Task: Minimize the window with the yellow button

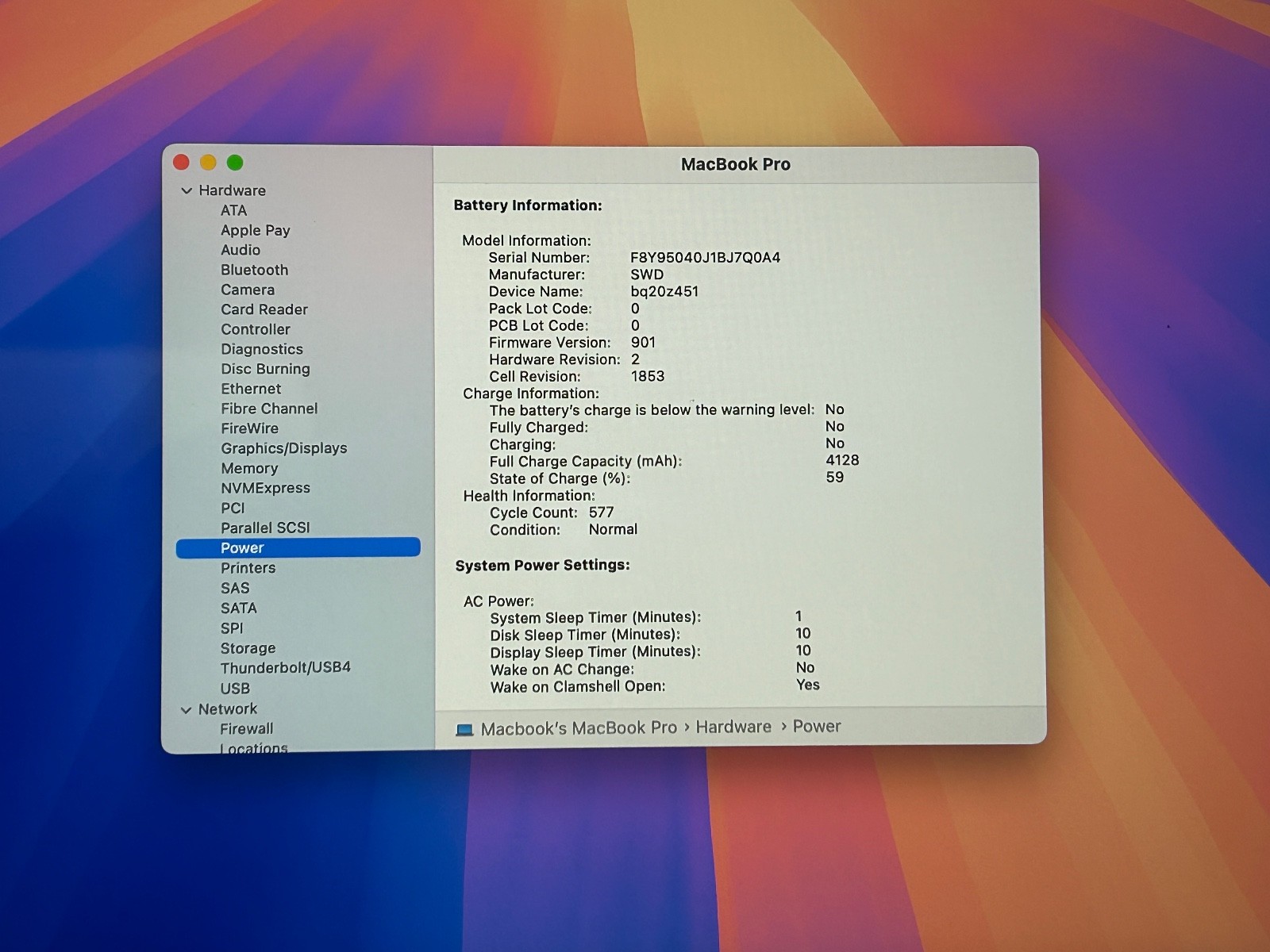Action: pyautogui.click(x=208, y=163)
